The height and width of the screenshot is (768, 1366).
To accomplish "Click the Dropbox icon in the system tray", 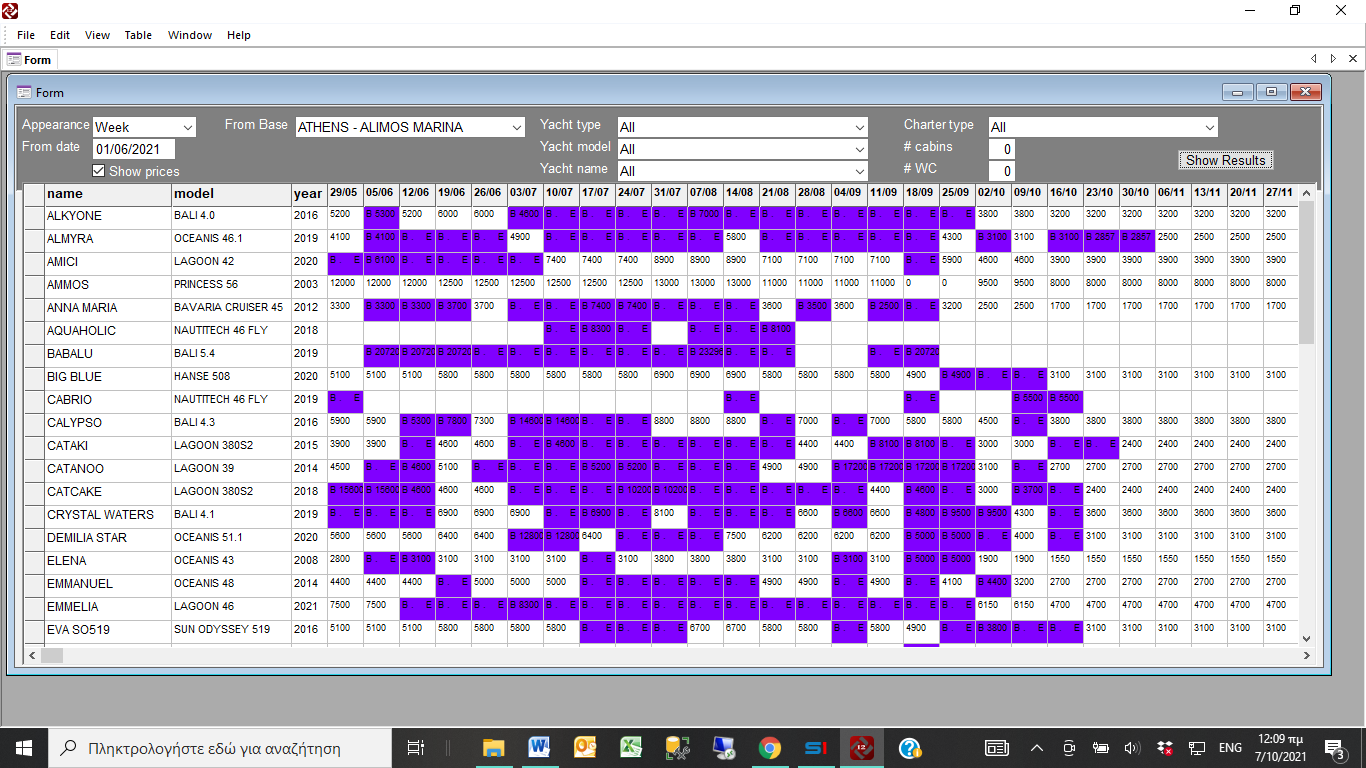I will [1164, 748].
